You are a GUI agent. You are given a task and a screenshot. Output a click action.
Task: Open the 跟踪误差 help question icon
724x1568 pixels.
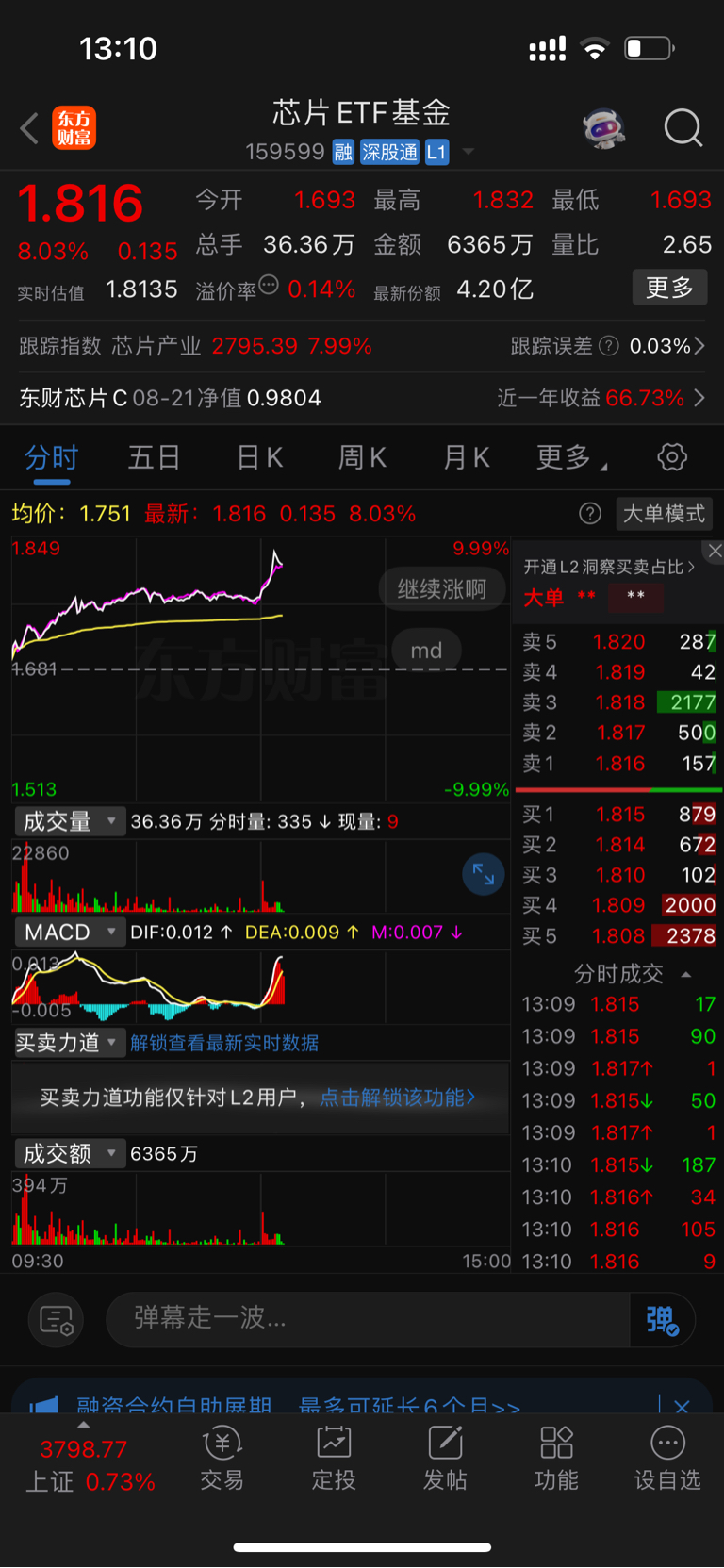tap(609, 346)
